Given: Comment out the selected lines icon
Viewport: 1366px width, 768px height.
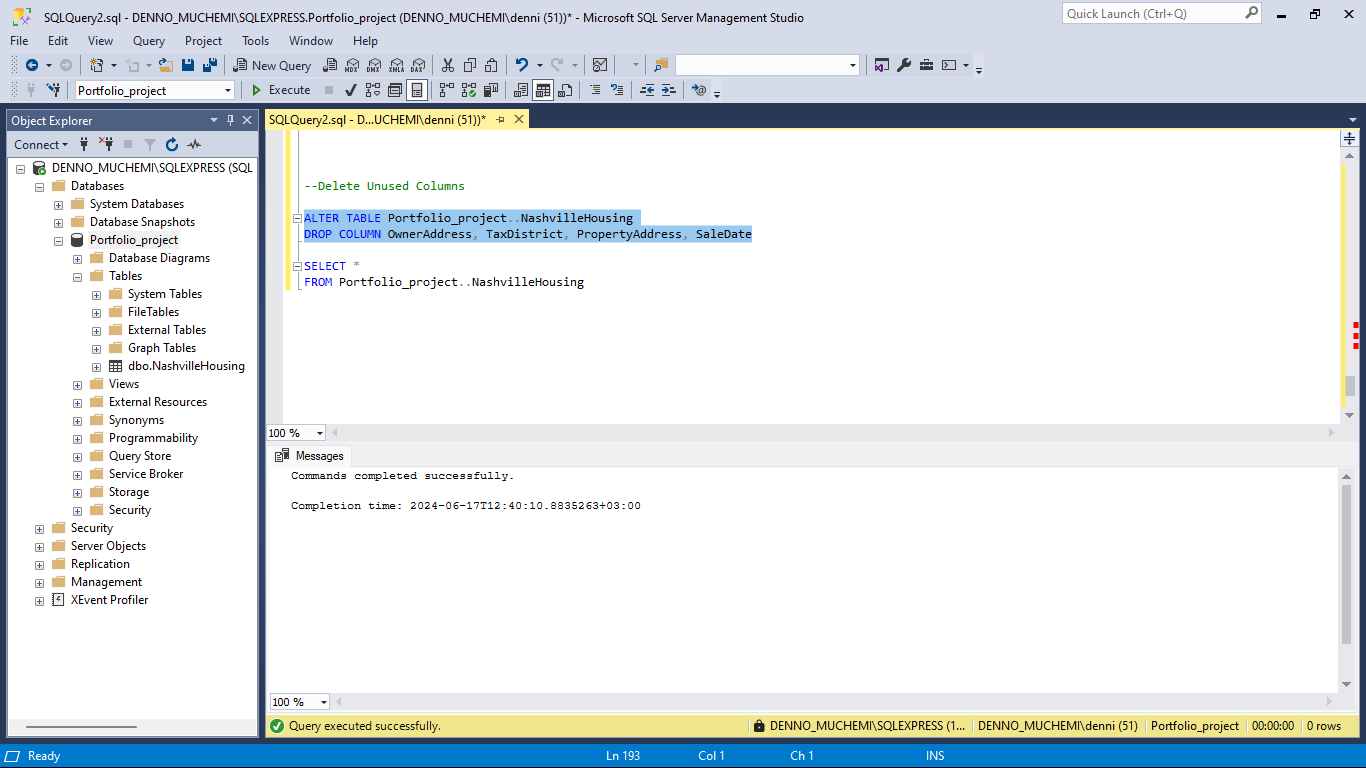Looking at the screenshot, I should tap(595, 90).
